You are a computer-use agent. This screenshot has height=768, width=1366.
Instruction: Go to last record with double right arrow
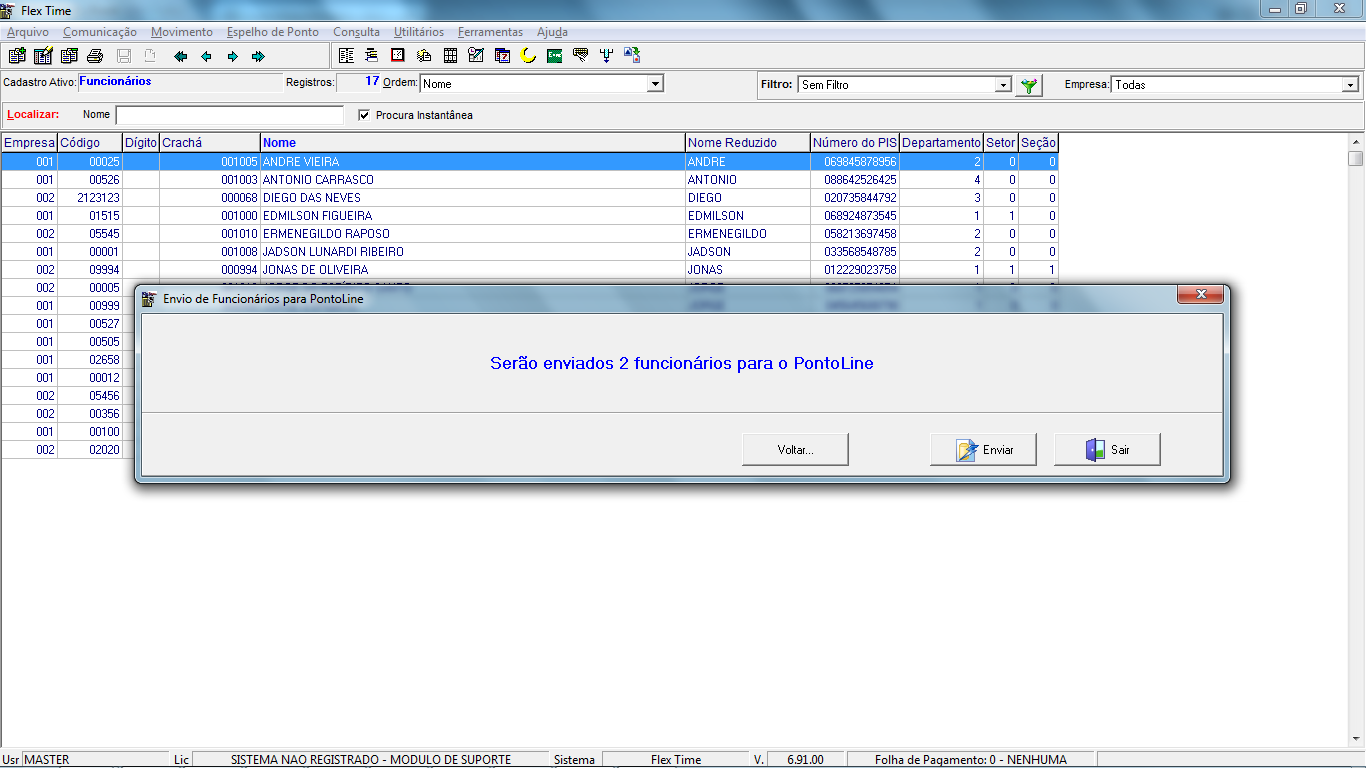point(259,56)
